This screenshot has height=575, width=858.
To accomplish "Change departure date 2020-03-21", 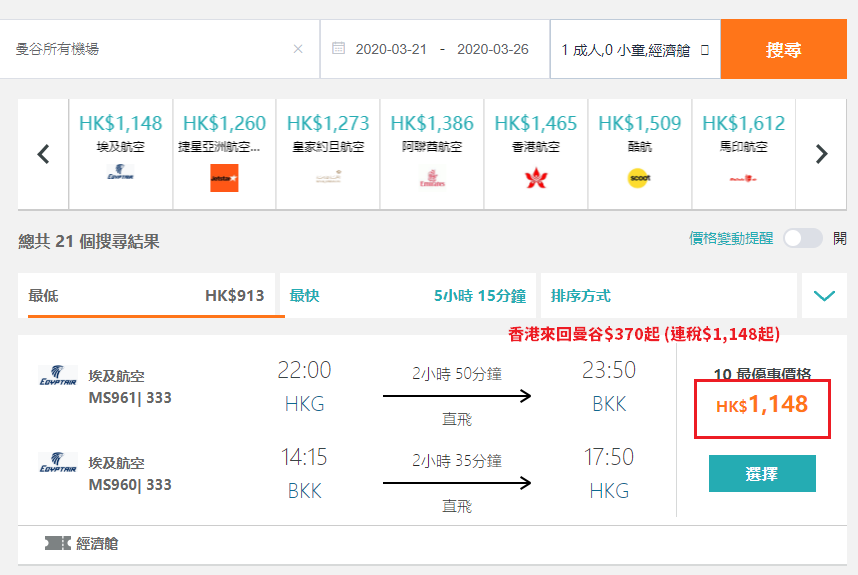I will (x=391, y=50).
